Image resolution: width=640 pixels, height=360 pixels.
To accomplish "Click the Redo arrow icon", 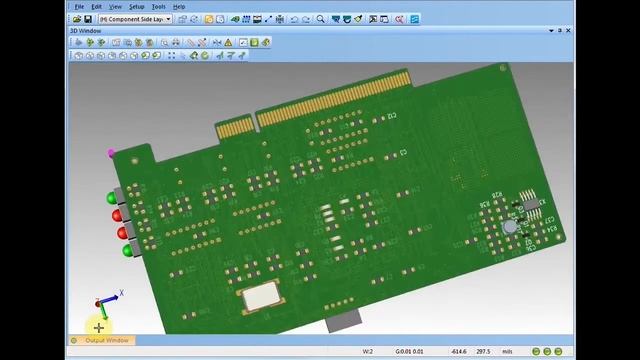I will coord(305,19).
